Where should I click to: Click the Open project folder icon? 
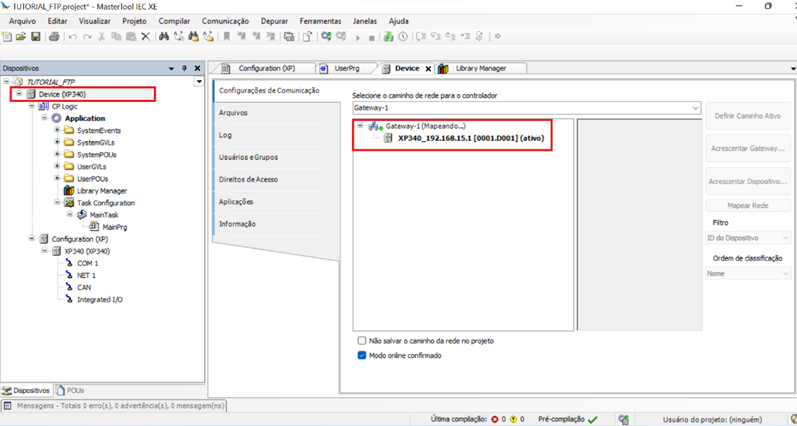click(x=22, y=37)
